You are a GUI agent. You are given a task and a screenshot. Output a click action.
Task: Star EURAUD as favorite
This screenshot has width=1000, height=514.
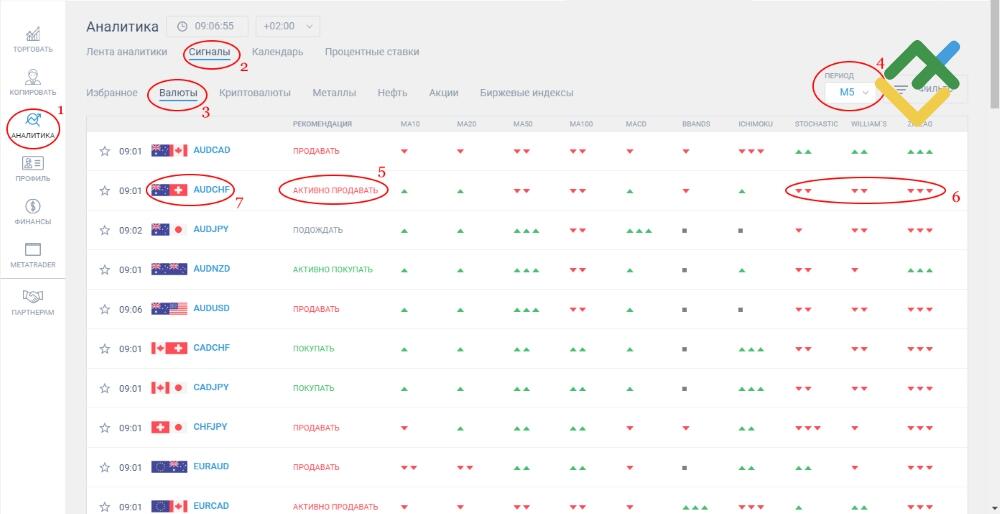point(105,467)
